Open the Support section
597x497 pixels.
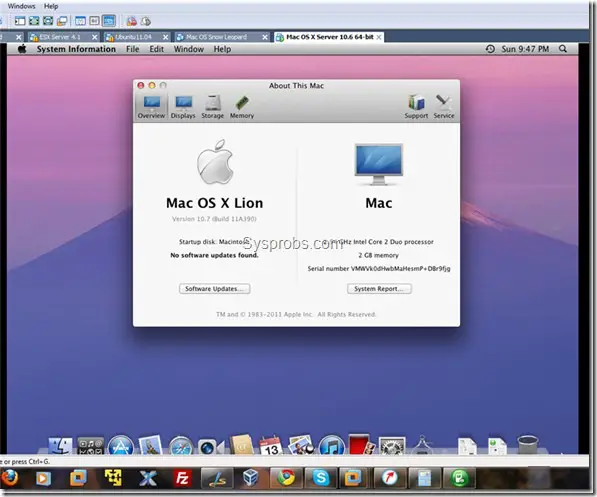[416, 107]
